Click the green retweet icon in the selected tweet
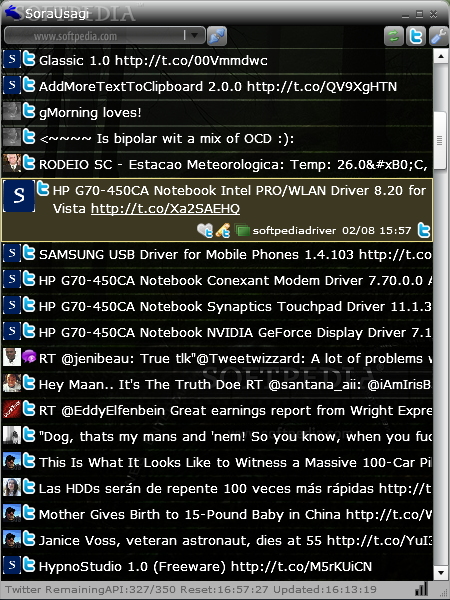The image size is (450, 600). coord(242,230)
